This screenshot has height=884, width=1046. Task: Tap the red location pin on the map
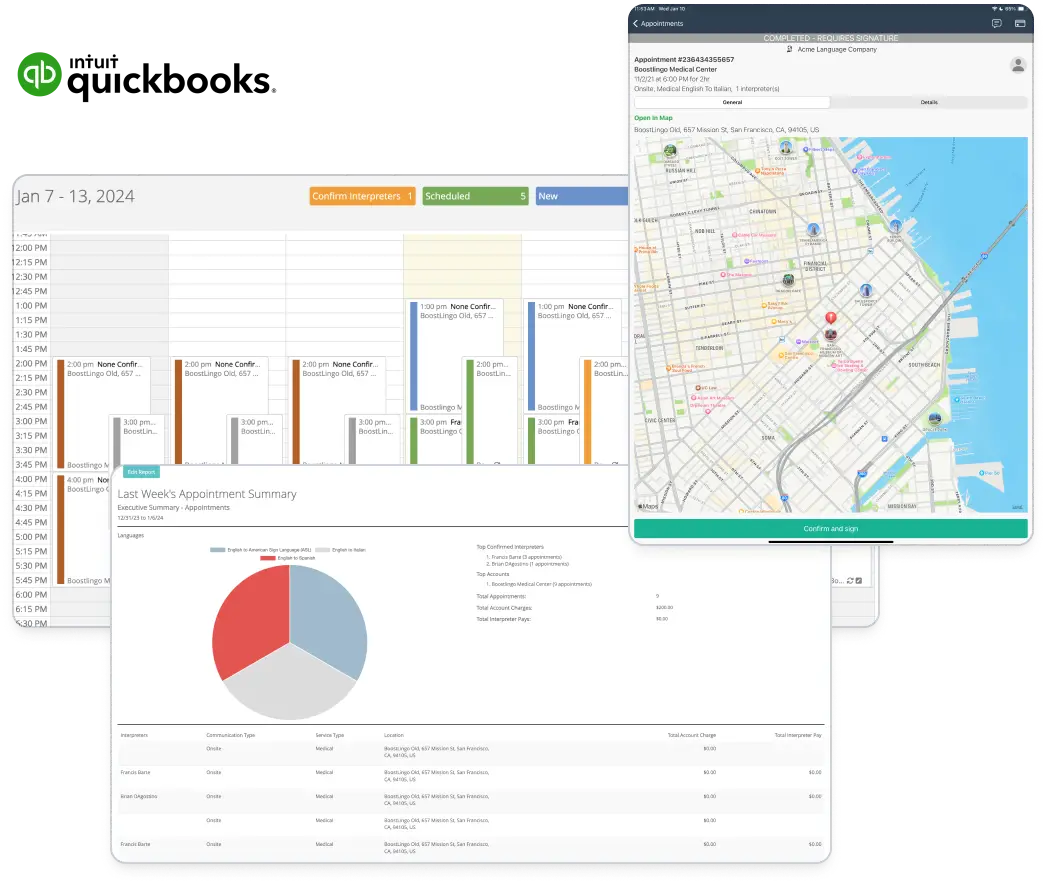[831, 318]
